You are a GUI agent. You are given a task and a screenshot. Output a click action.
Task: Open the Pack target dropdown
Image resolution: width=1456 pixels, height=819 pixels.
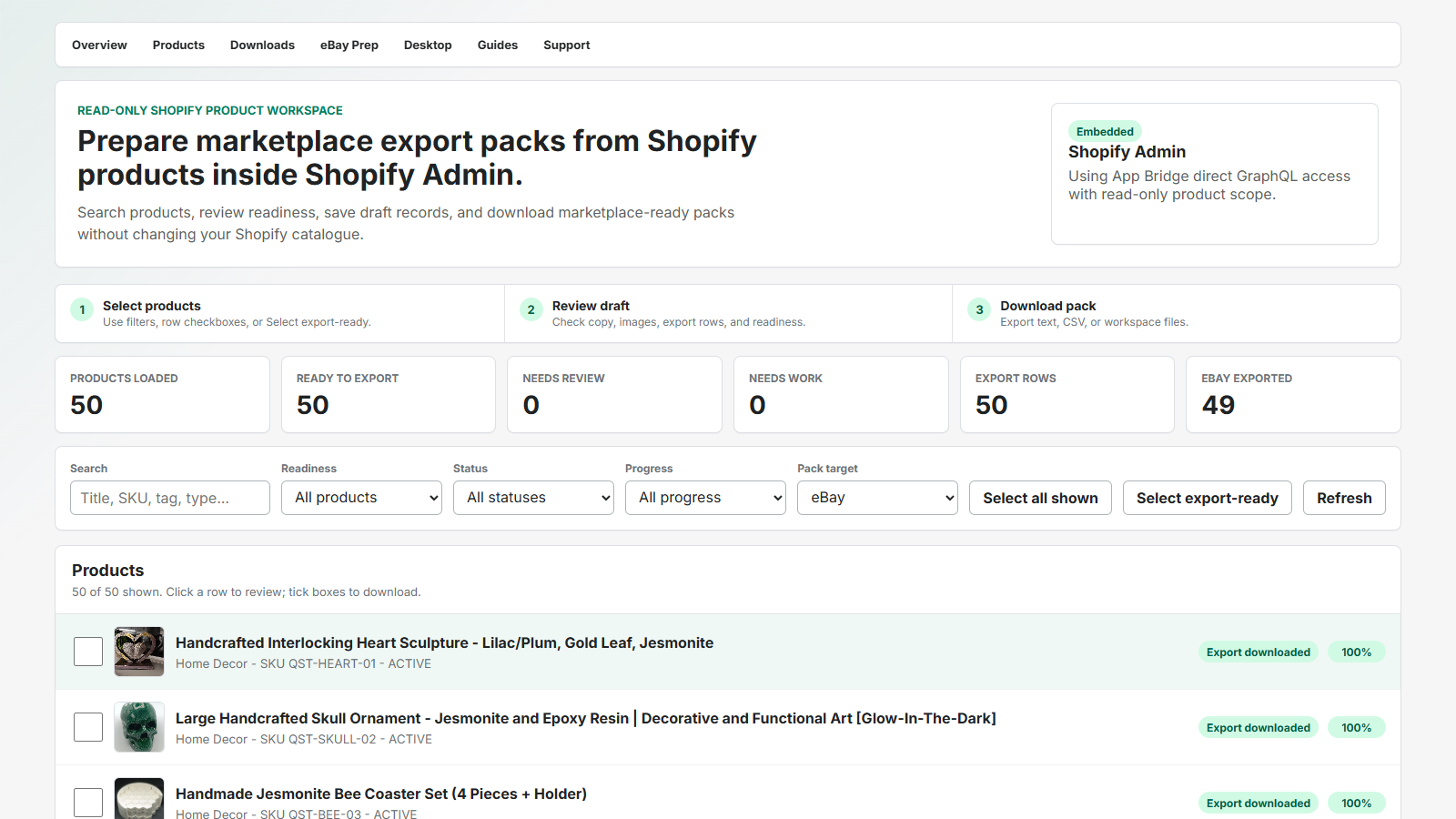[x=877, y=498]
